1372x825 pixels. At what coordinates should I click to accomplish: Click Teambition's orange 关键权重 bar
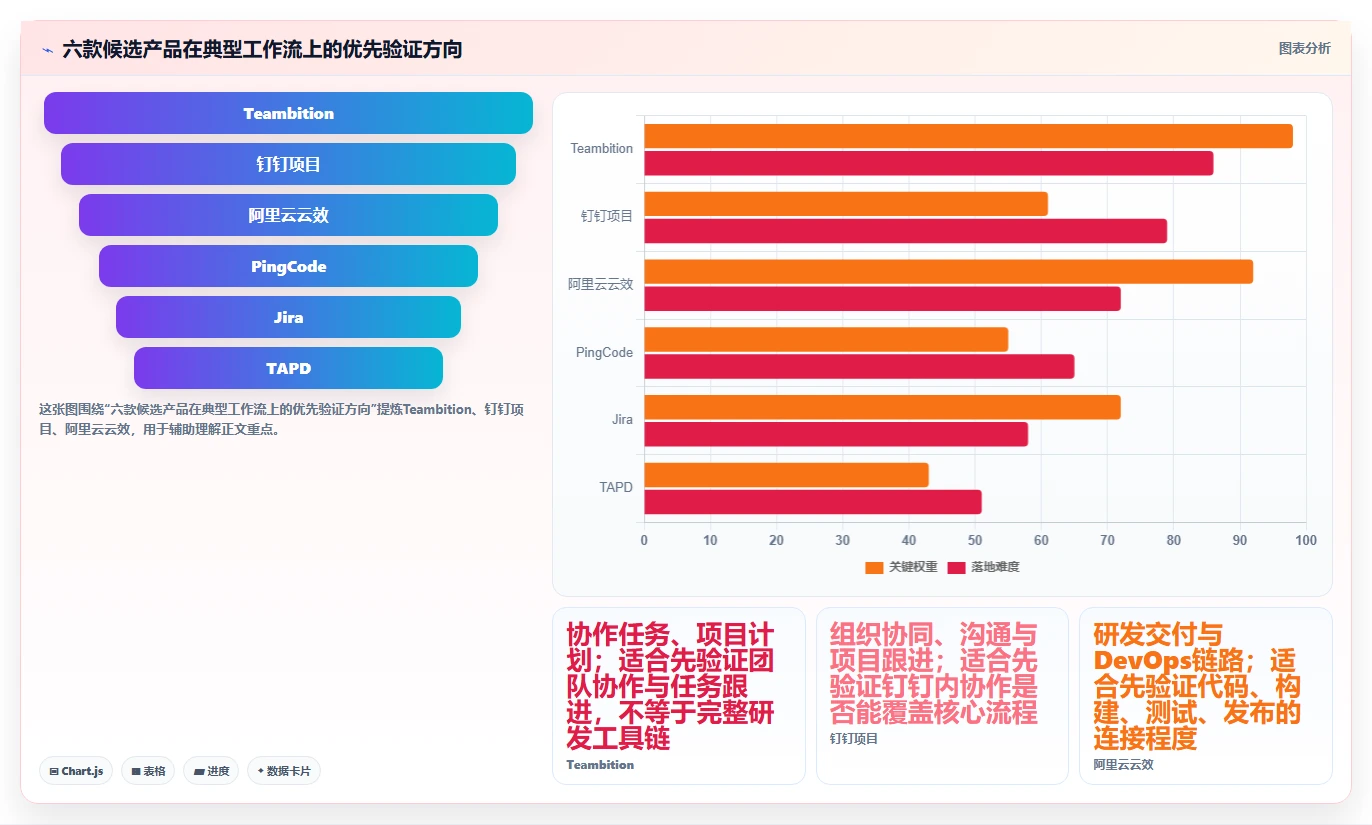coord(968,136)
